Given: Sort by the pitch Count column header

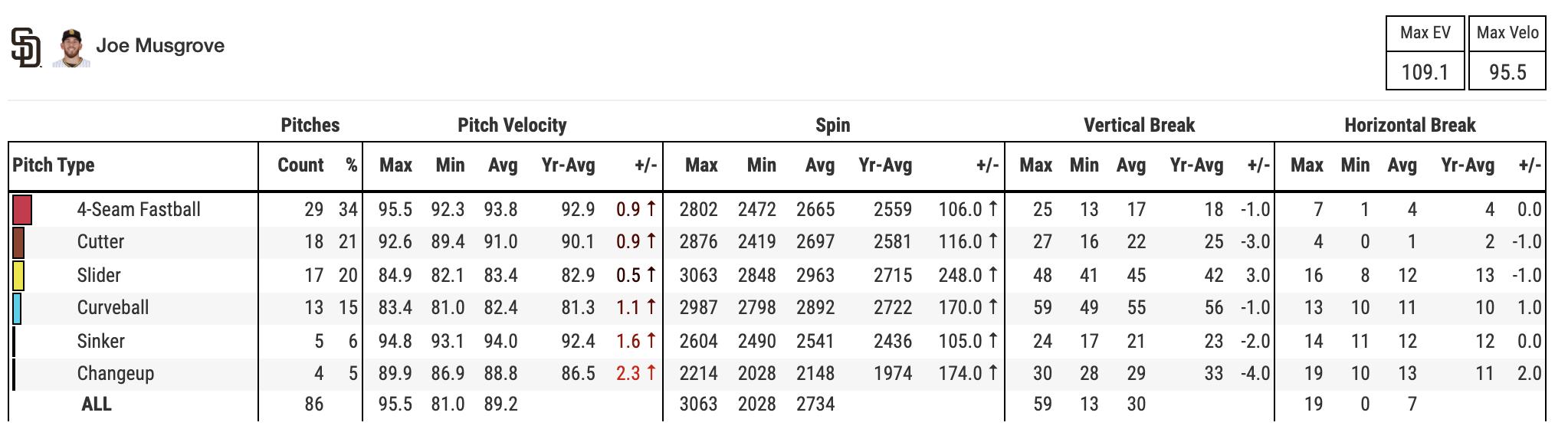Looking at the screenshot, I should click(300, 165).
